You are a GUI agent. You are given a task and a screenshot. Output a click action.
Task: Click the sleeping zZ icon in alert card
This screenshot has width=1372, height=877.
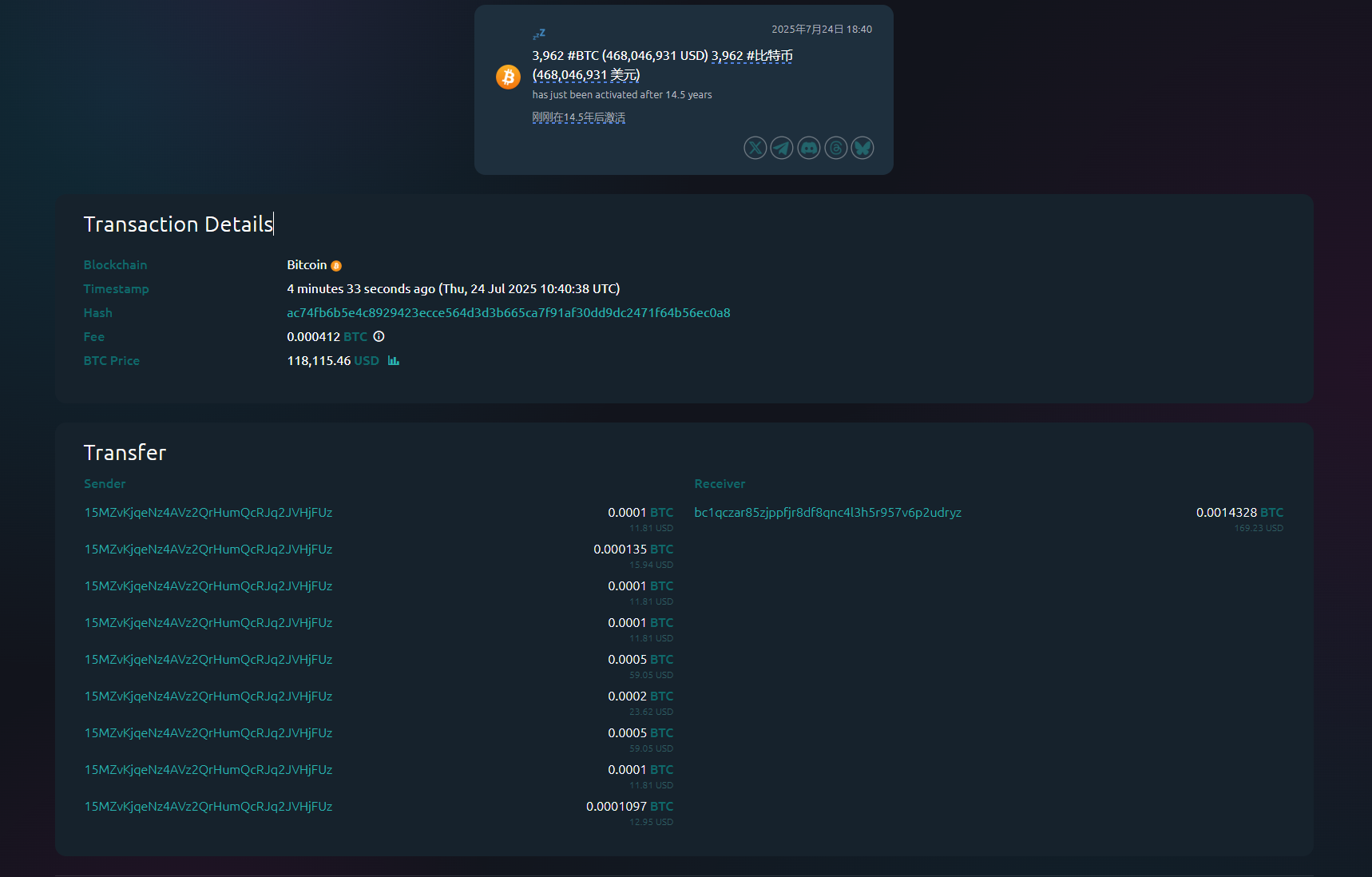point(539,34)
